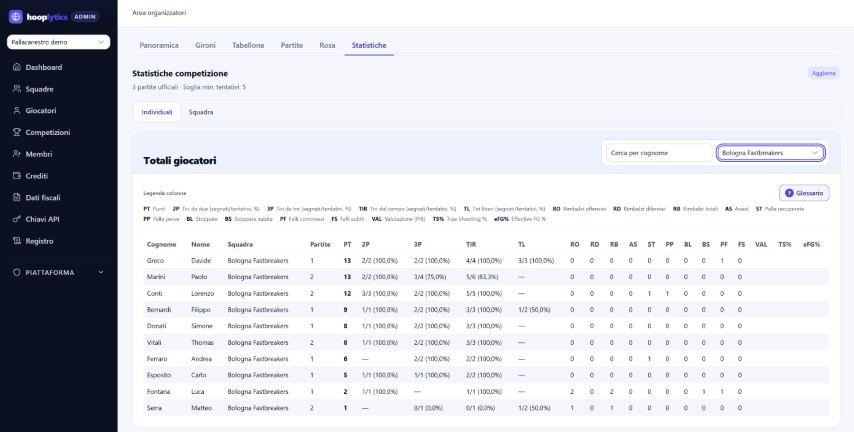Viewport: 854px width, 432px height.
Task: Open Bologna Fastbreakers team filter dropdown
Action: [x=770, y=153]
